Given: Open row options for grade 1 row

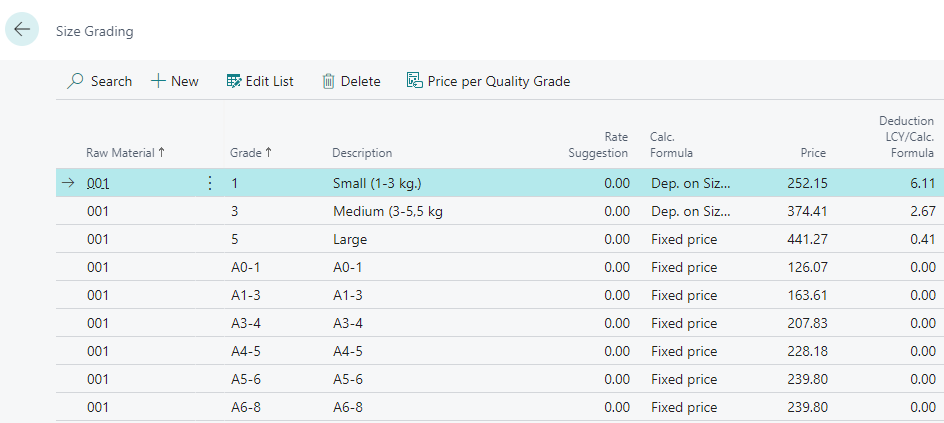Looking at the screenshot, I should pyautogui.click(x=210, y=183).
